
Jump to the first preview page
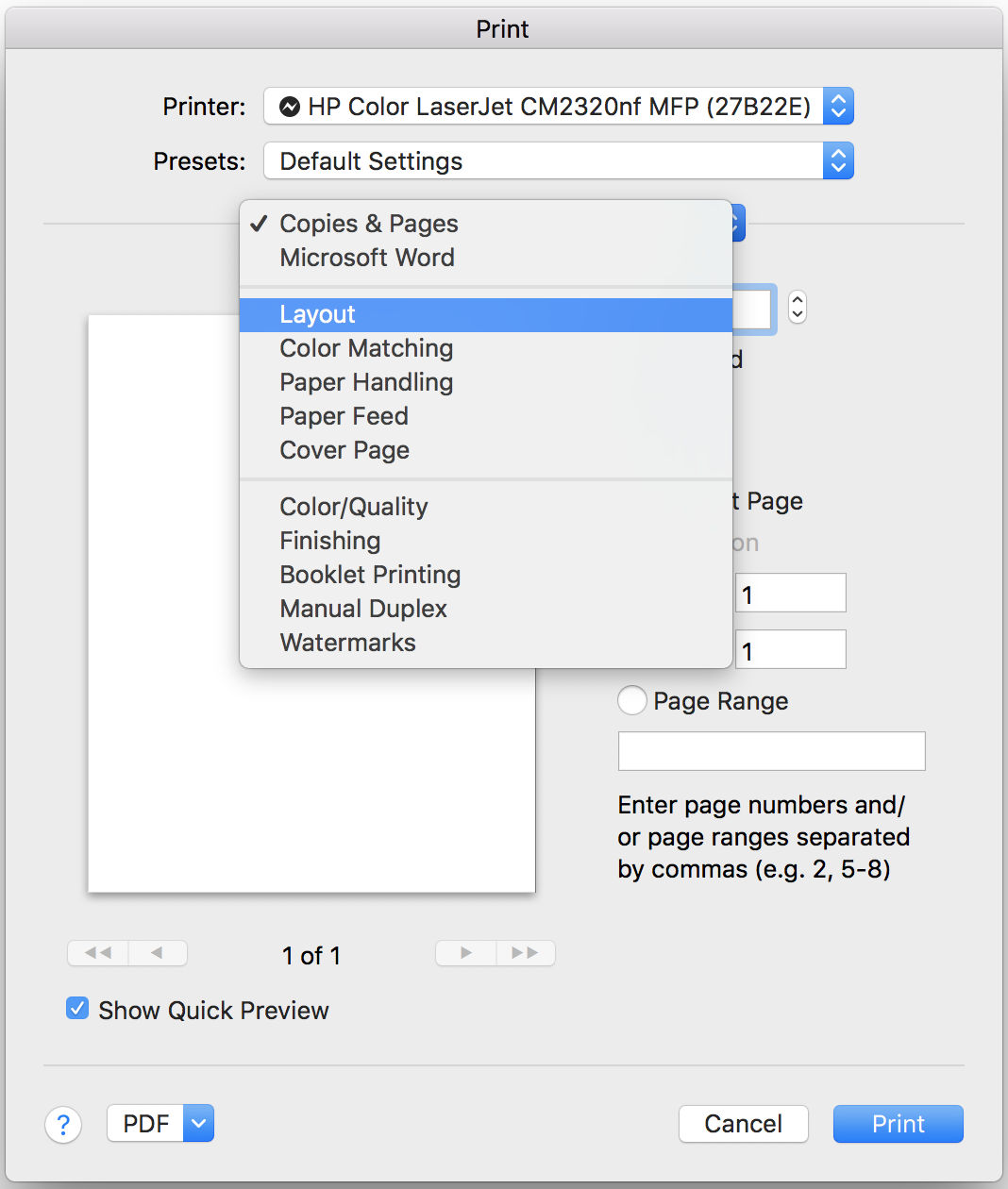tap(98, 953)
